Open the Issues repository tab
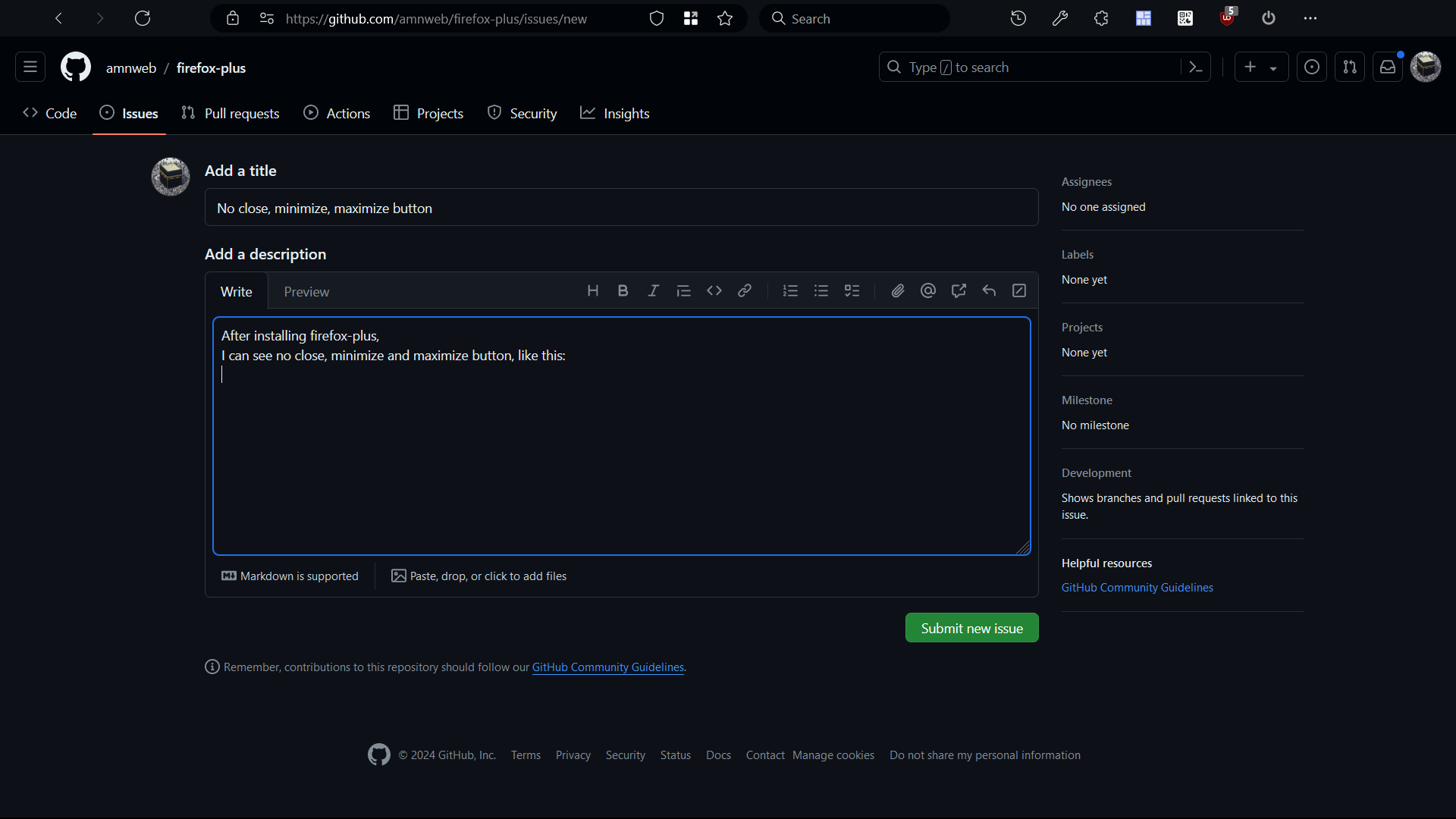 129,113
